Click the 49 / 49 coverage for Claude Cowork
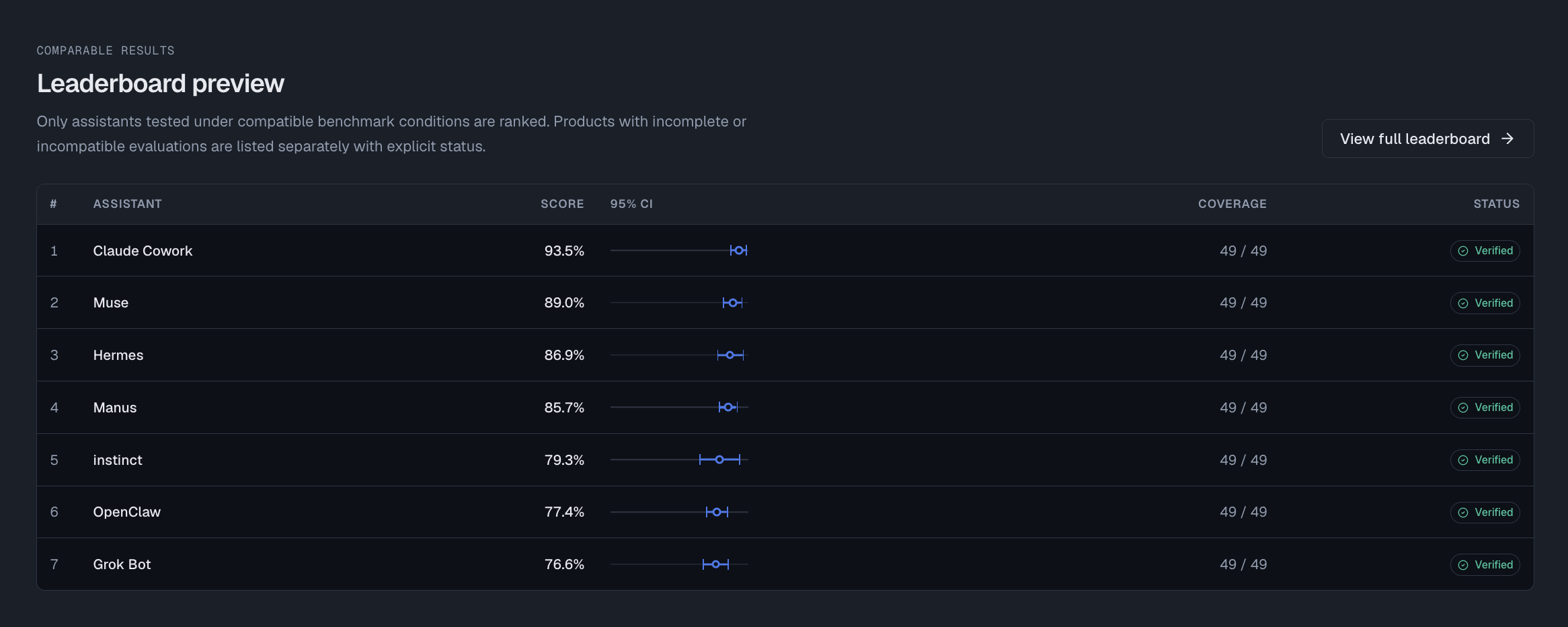 pyautogui.click(x=1243, y=251)
